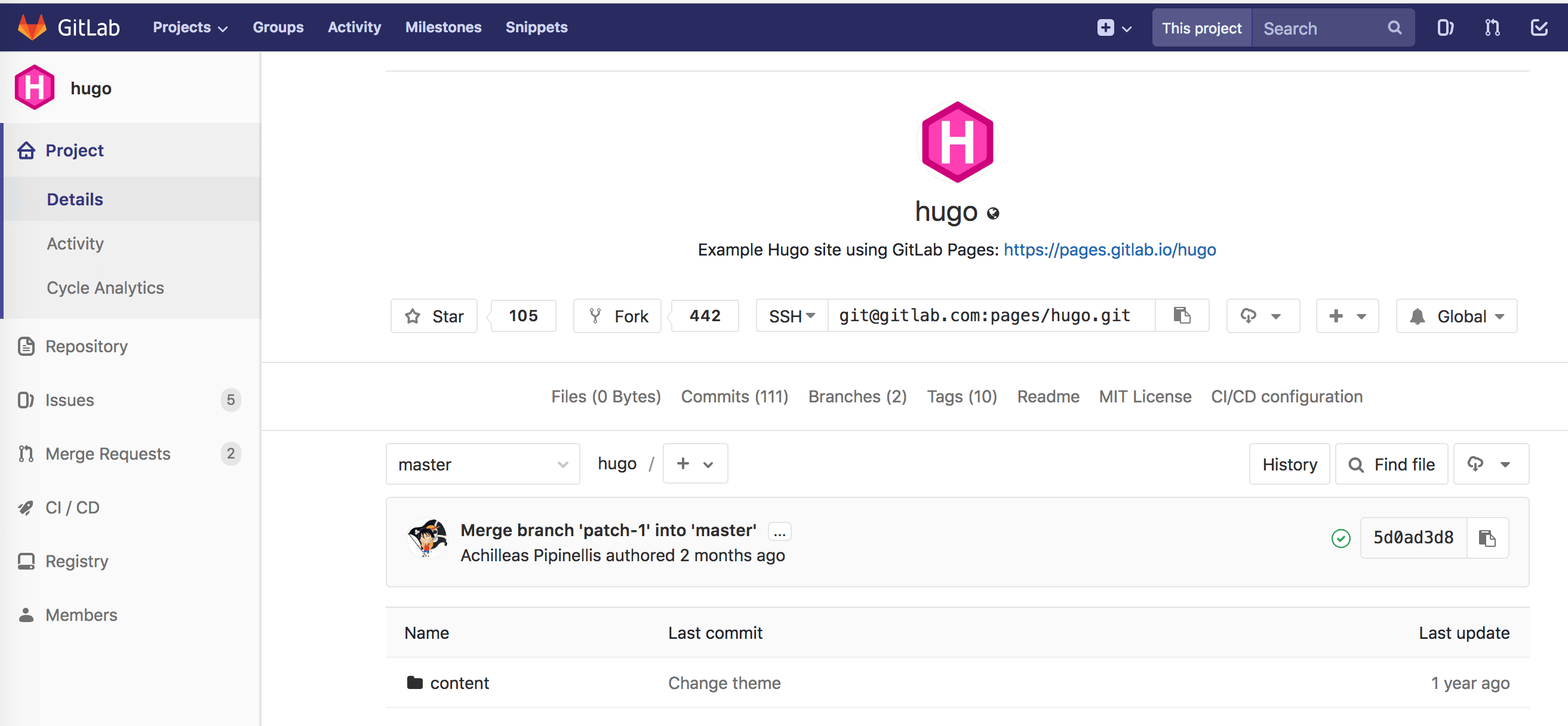
Task: Open the MIT License link
Action: click(x=1145, y=397)
